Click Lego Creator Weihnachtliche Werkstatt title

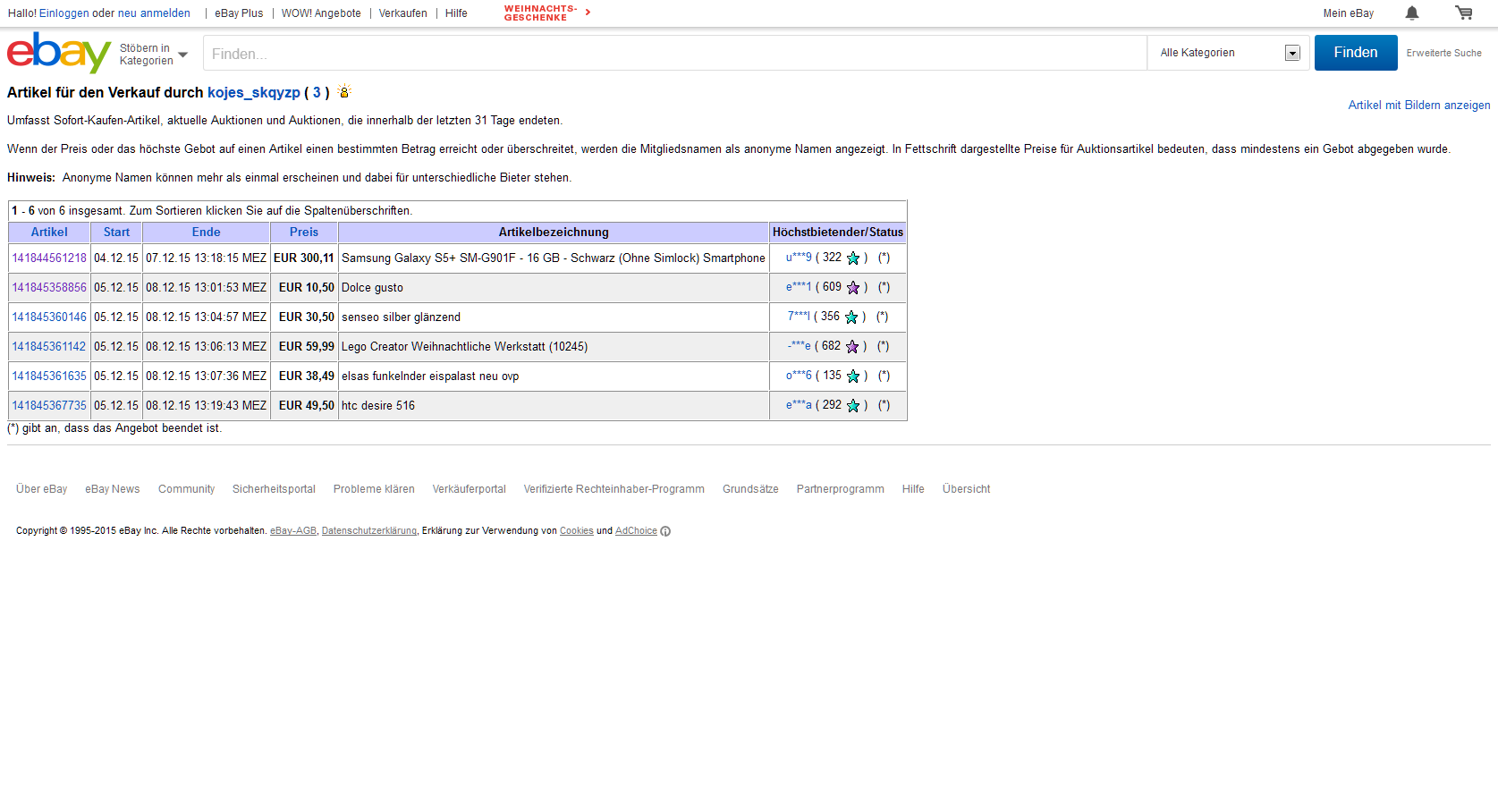(x=465, y=347)
